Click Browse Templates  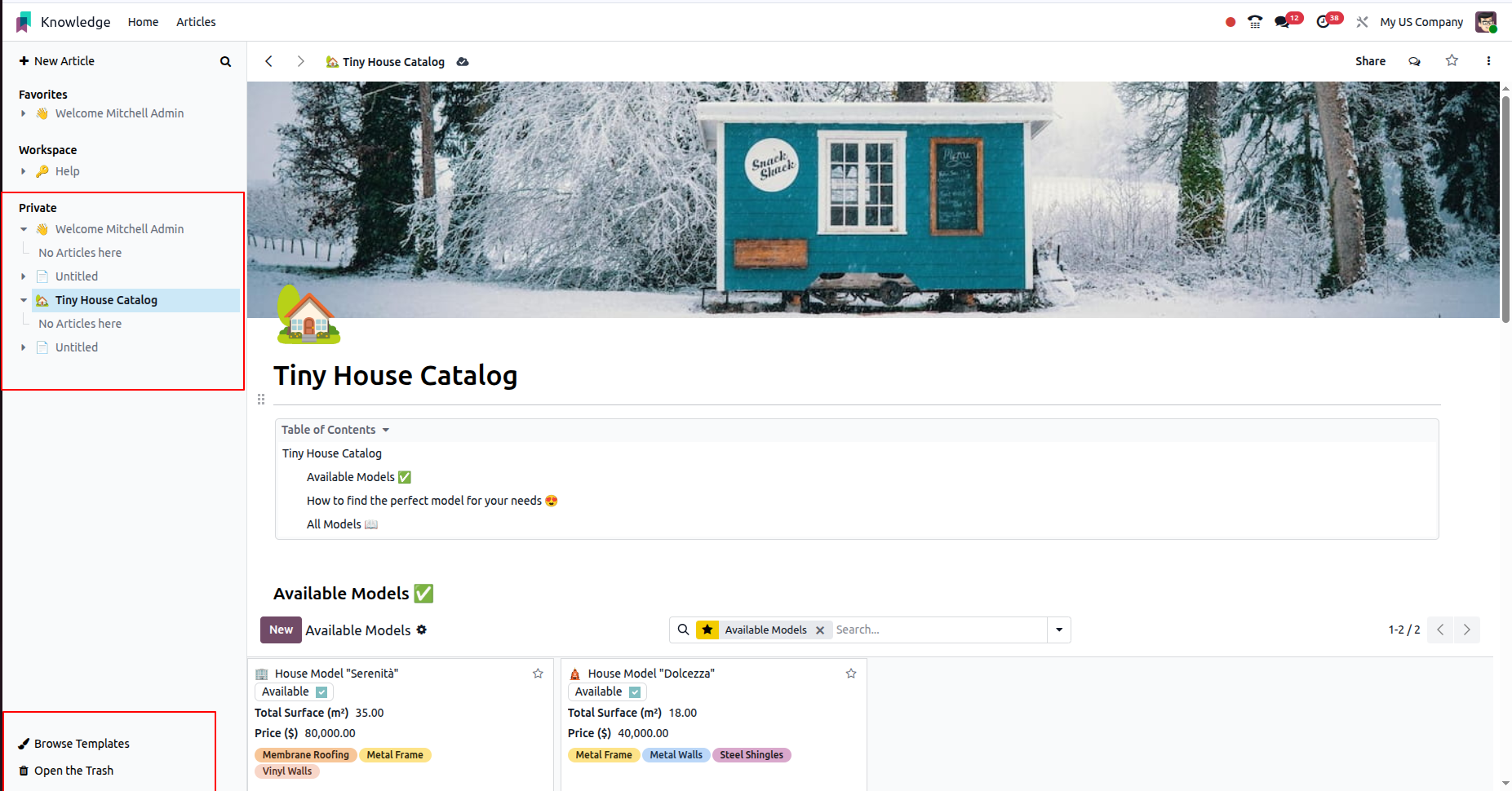click(x=82, y=744)
